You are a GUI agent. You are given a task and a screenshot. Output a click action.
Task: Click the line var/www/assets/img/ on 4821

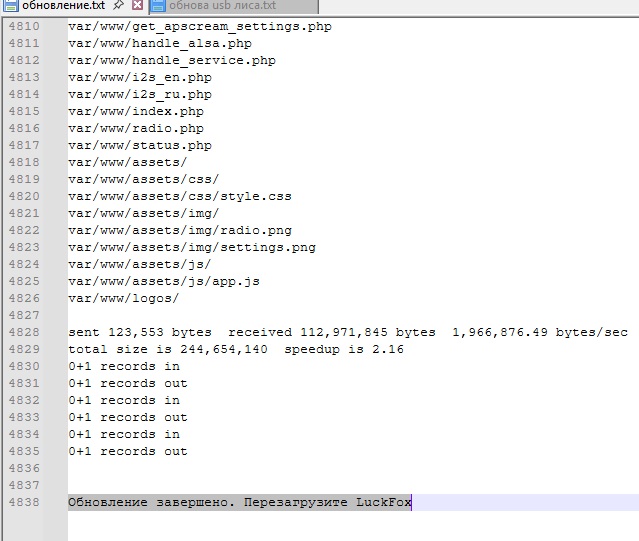143,213
